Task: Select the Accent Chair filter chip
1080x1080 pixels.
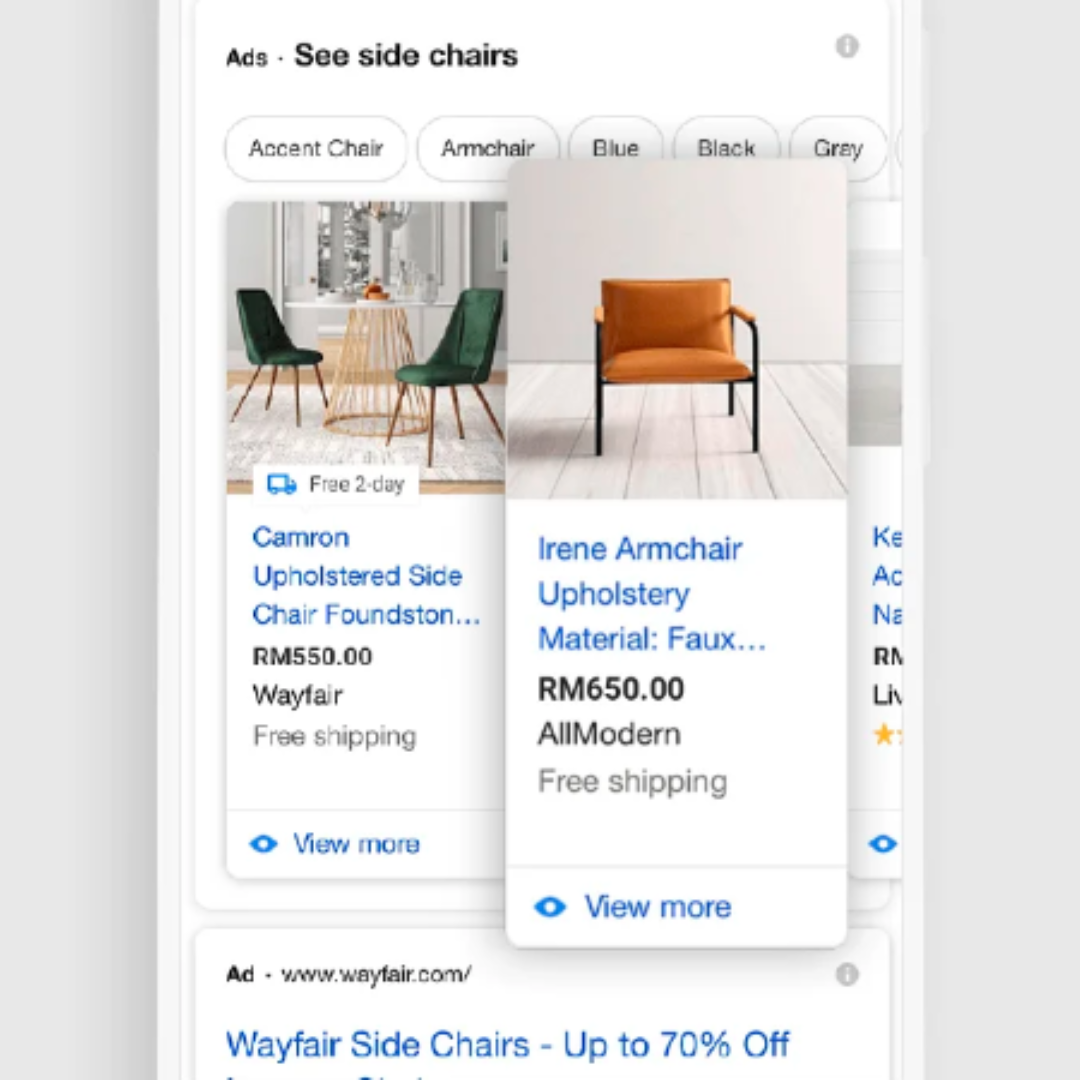Action: (316, 149)
